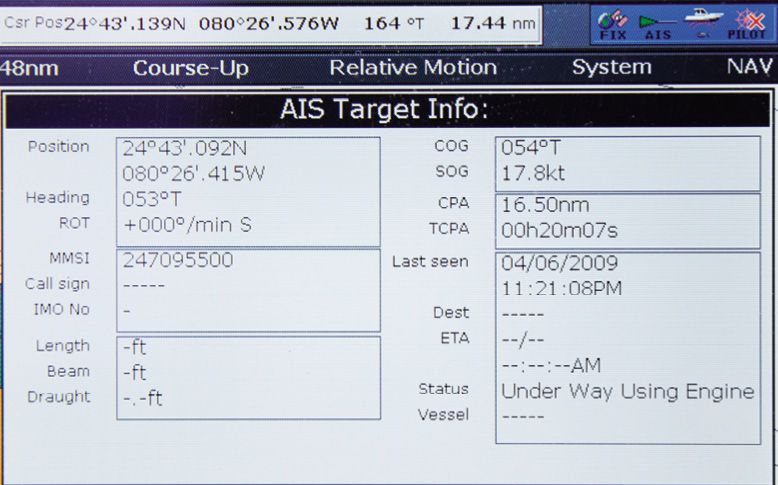Click the TCPA 00h20m07s value
778x485 pixels.
559,230
